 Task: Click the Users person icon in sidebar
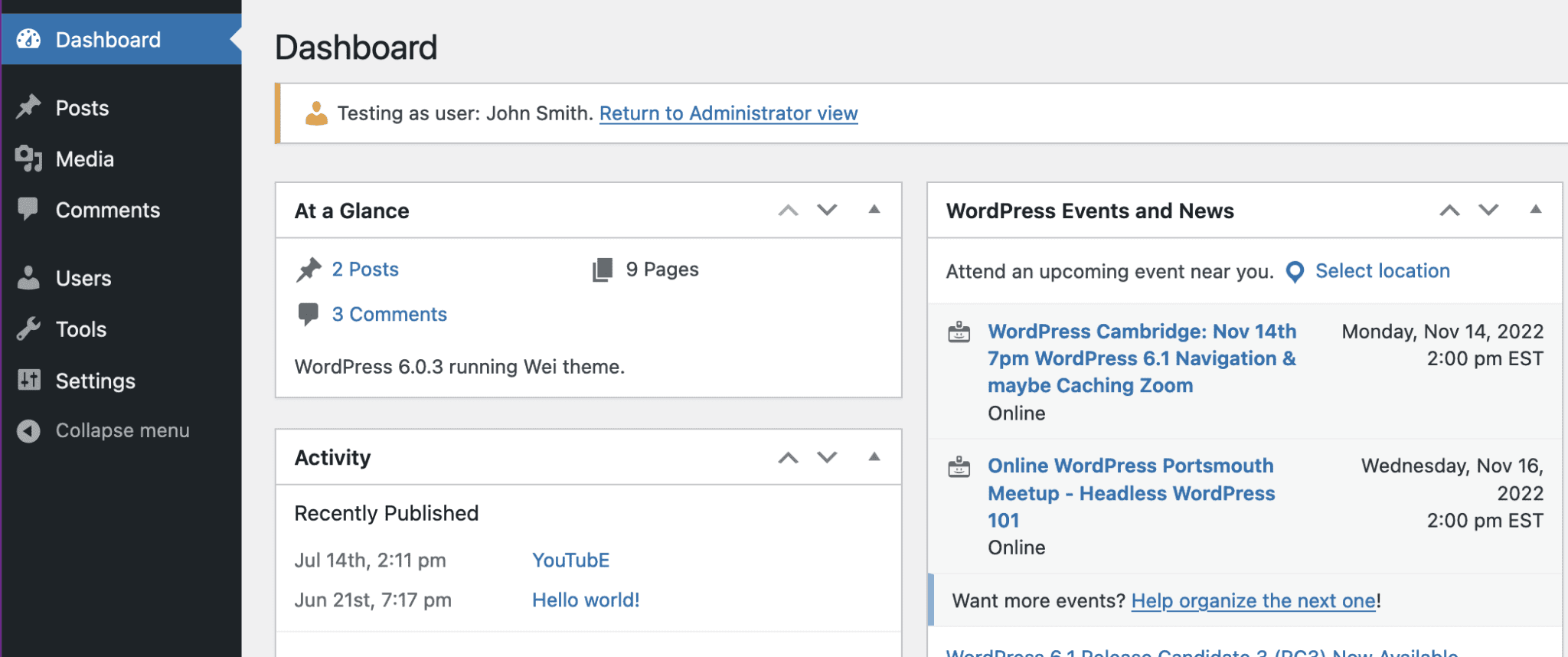[28, 278]
